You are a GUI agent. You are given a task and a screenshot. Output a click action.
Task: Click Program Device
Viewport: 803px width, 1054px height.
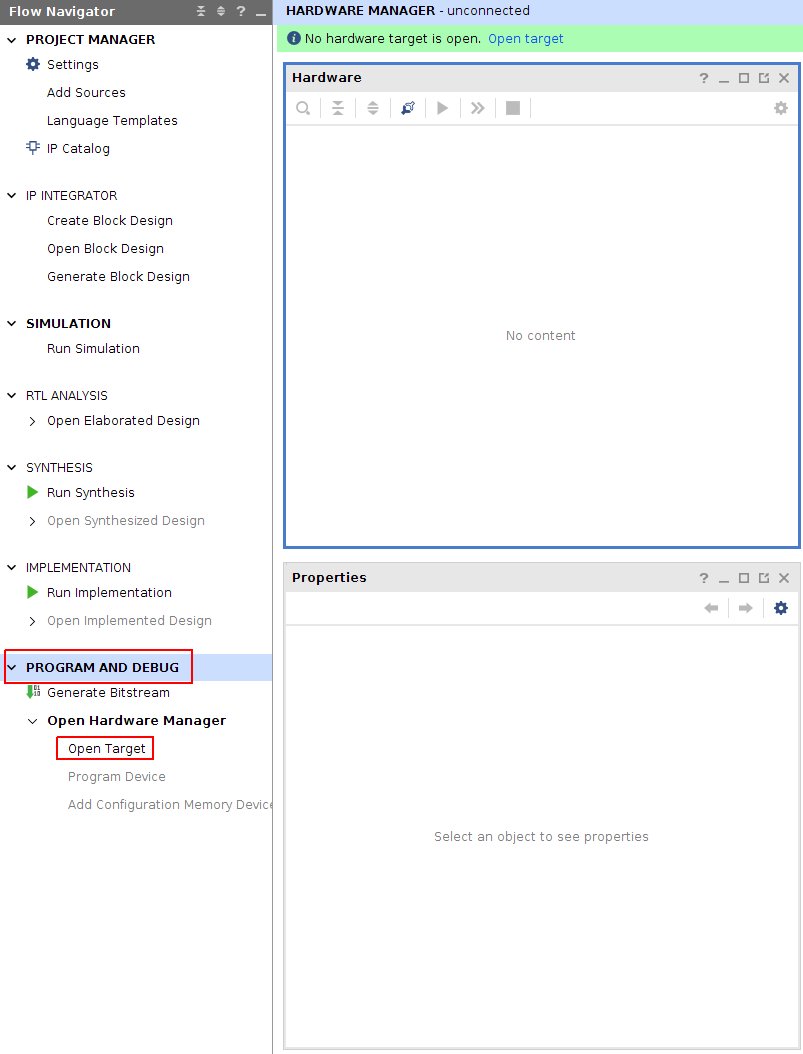pos(117,776)
